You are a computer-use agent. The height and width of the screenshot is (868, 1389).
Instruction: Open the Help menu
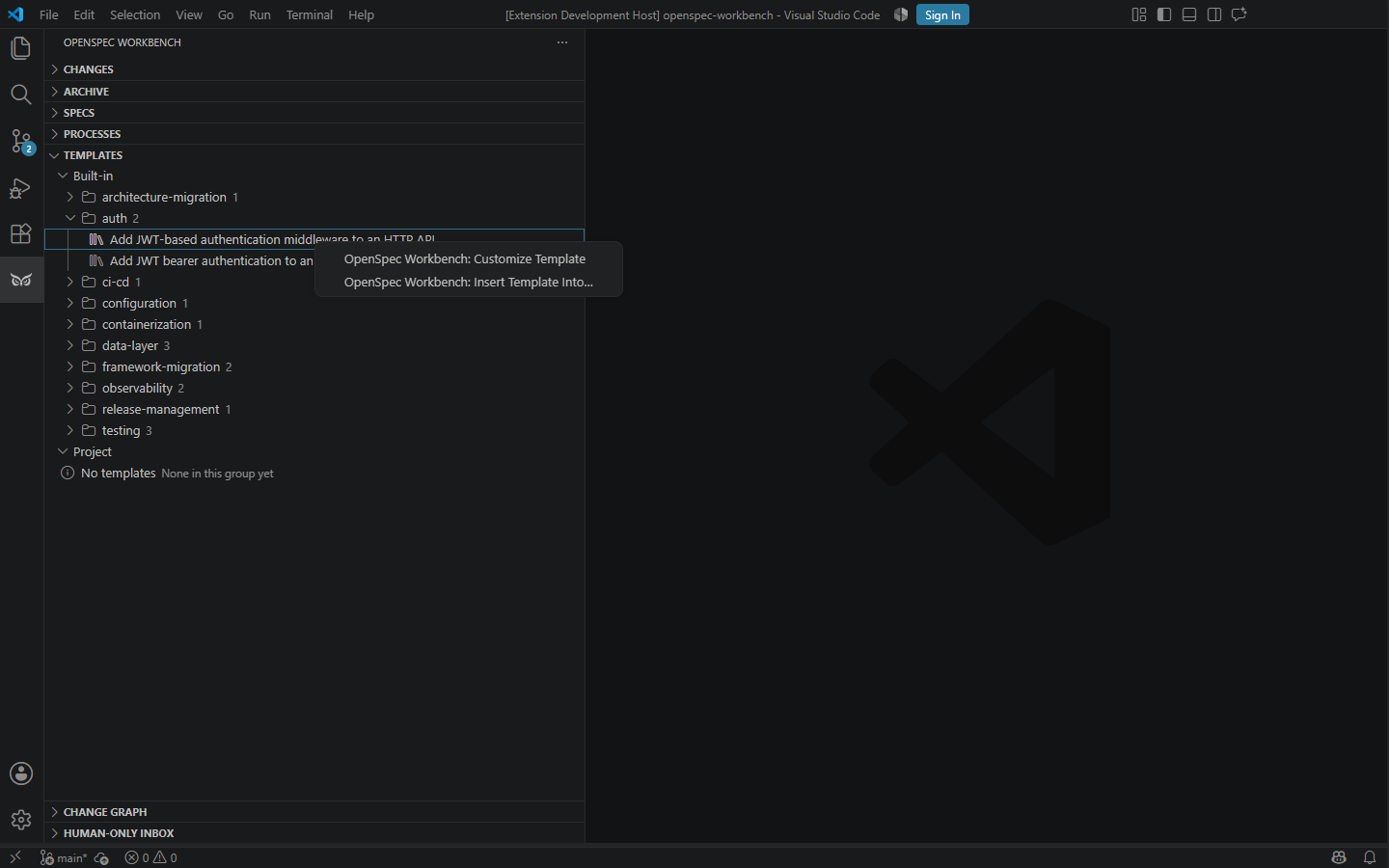click(362, 14)
